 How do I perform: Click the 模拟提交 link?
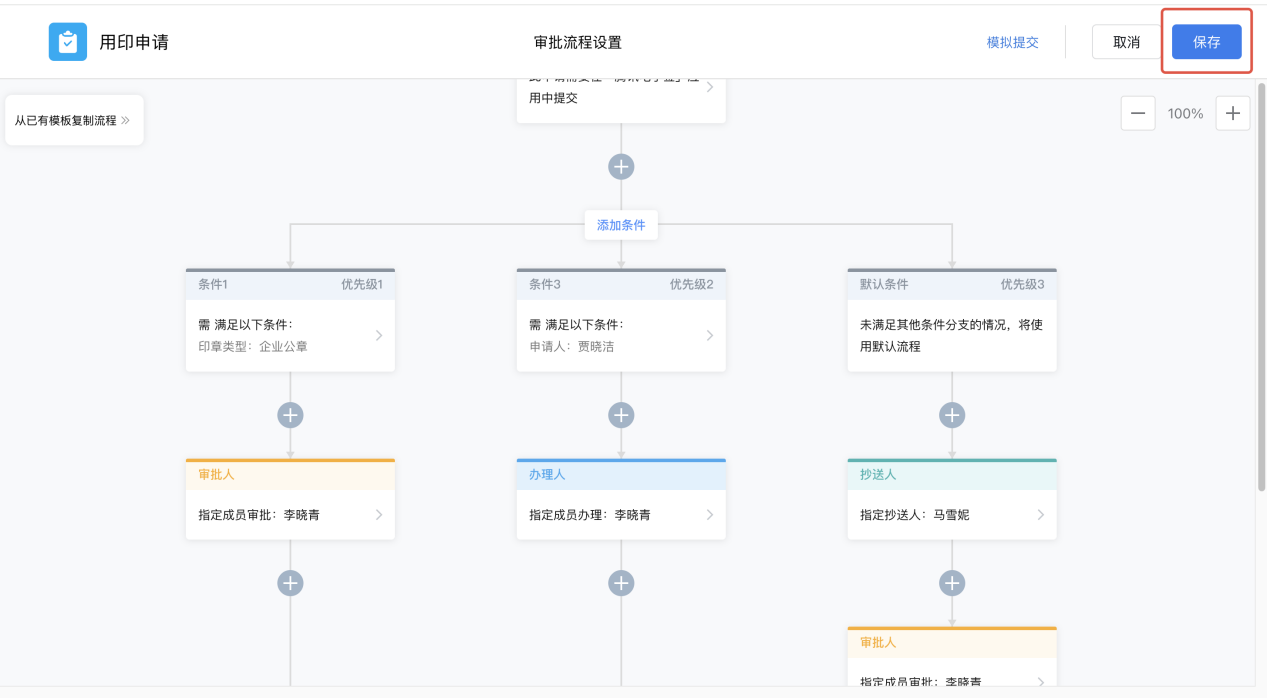pos(1013,42)
